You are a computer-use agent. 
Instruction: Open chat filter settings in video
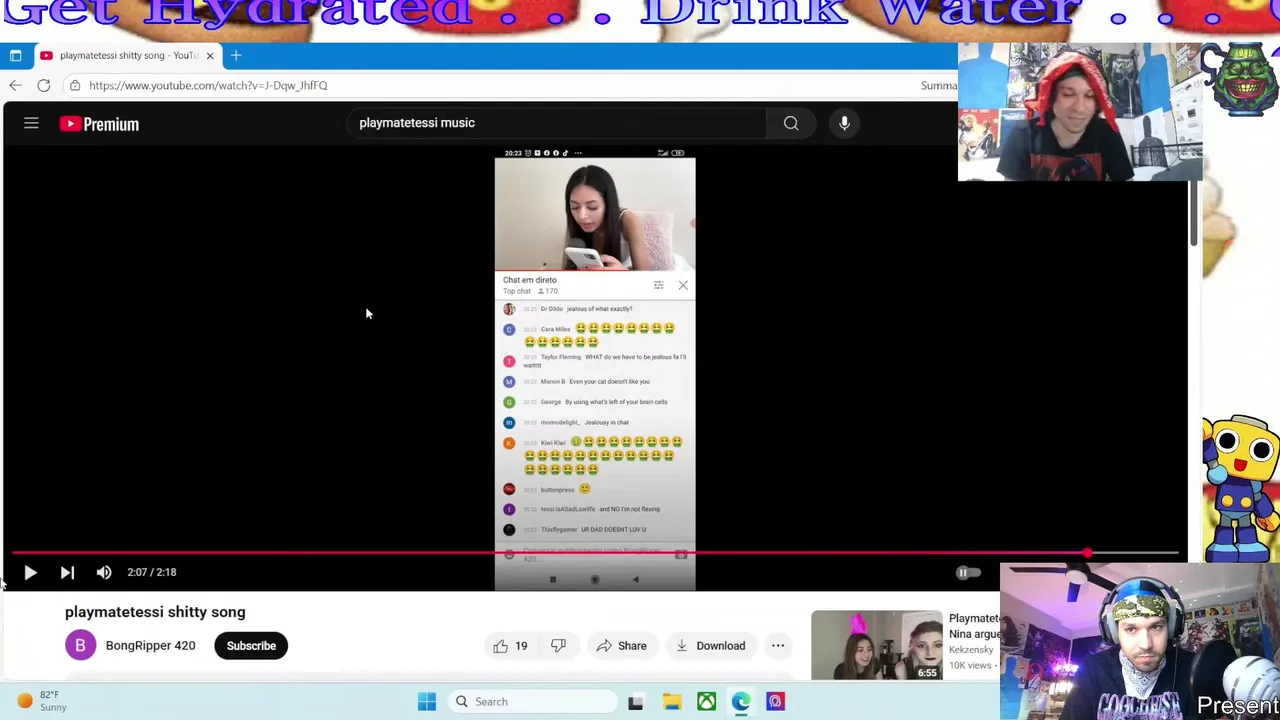pyautogui.click(x=658, y=286)
